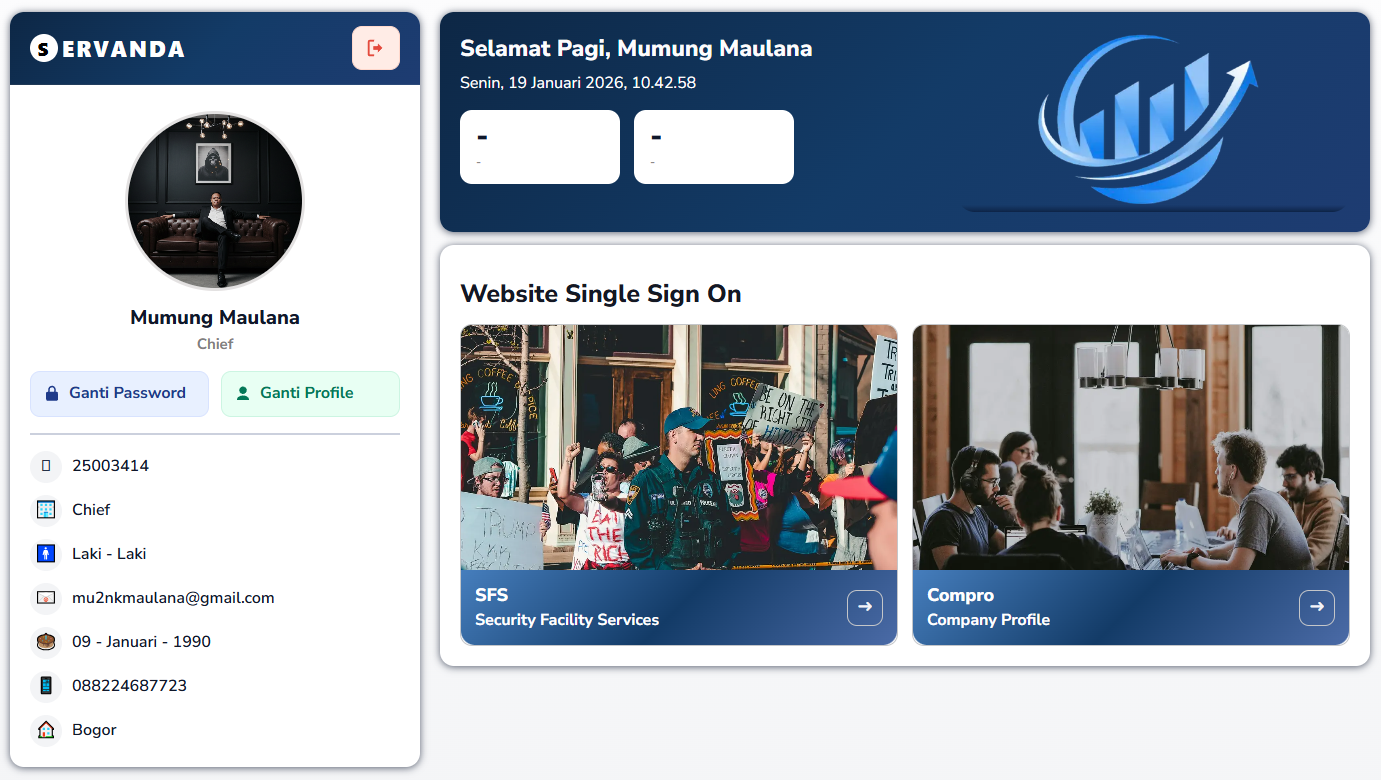Click the blue growth chart graphic
The width and height of the screenshot is (1381, 780).
(1146, 120)
